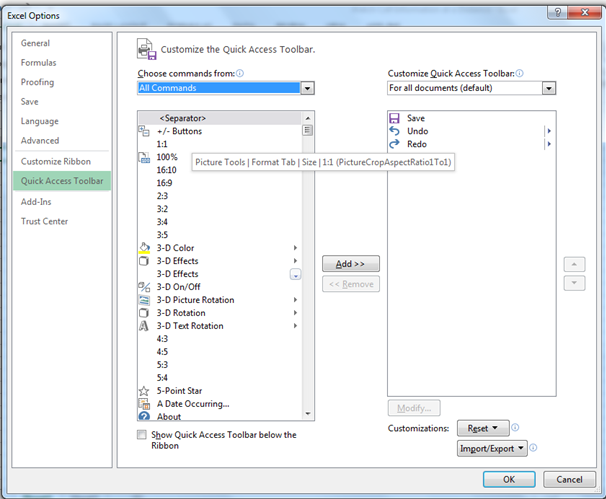Screen dimensions: 606x499
Task: Expand the Undo split arrow in toolbar list
Action: point(549,131)
